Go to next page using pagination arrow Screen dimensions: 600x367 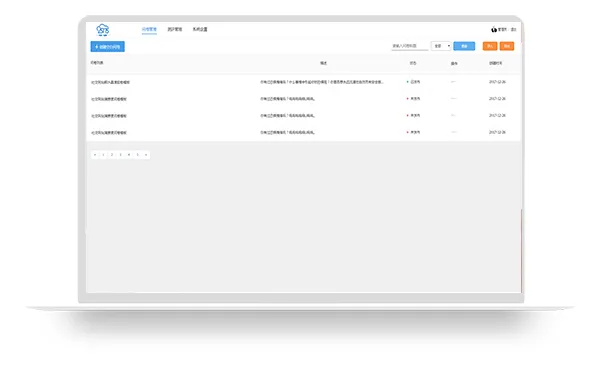pos(146,155)
